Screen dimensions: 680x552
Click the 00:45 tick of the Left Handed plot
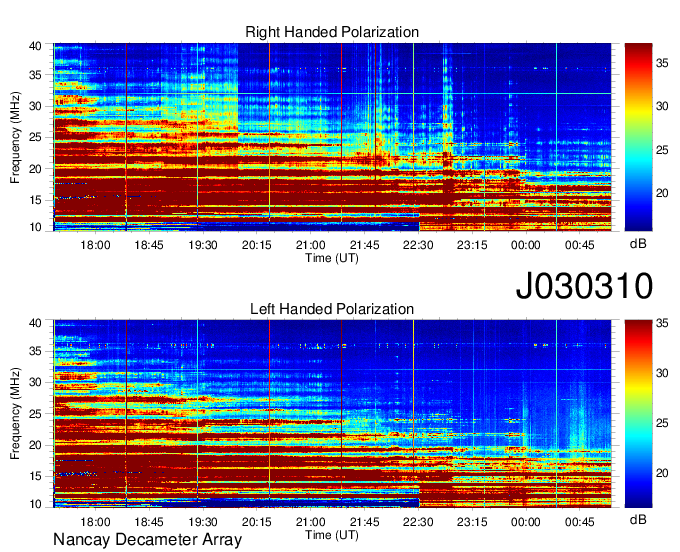[x=579, y=522]
